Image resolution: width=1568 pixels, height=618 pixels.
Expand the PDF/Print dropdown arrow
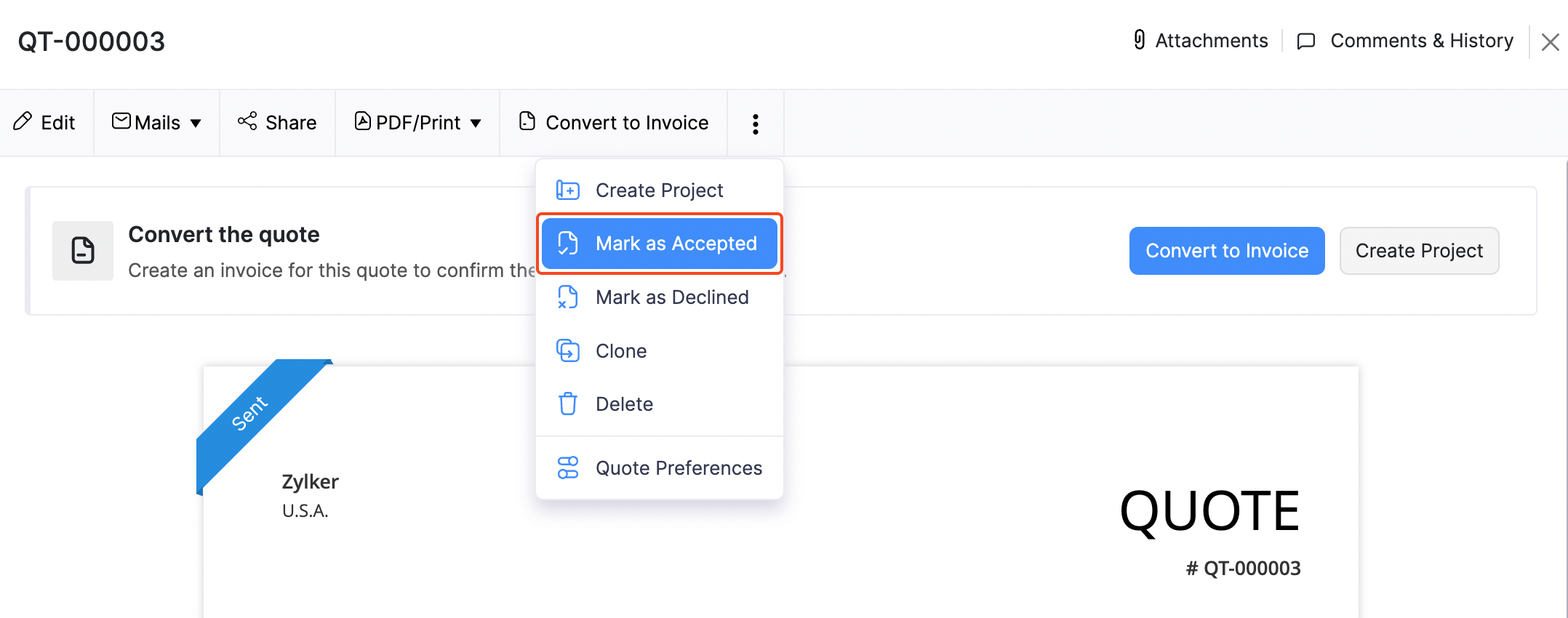pos(476,124)
